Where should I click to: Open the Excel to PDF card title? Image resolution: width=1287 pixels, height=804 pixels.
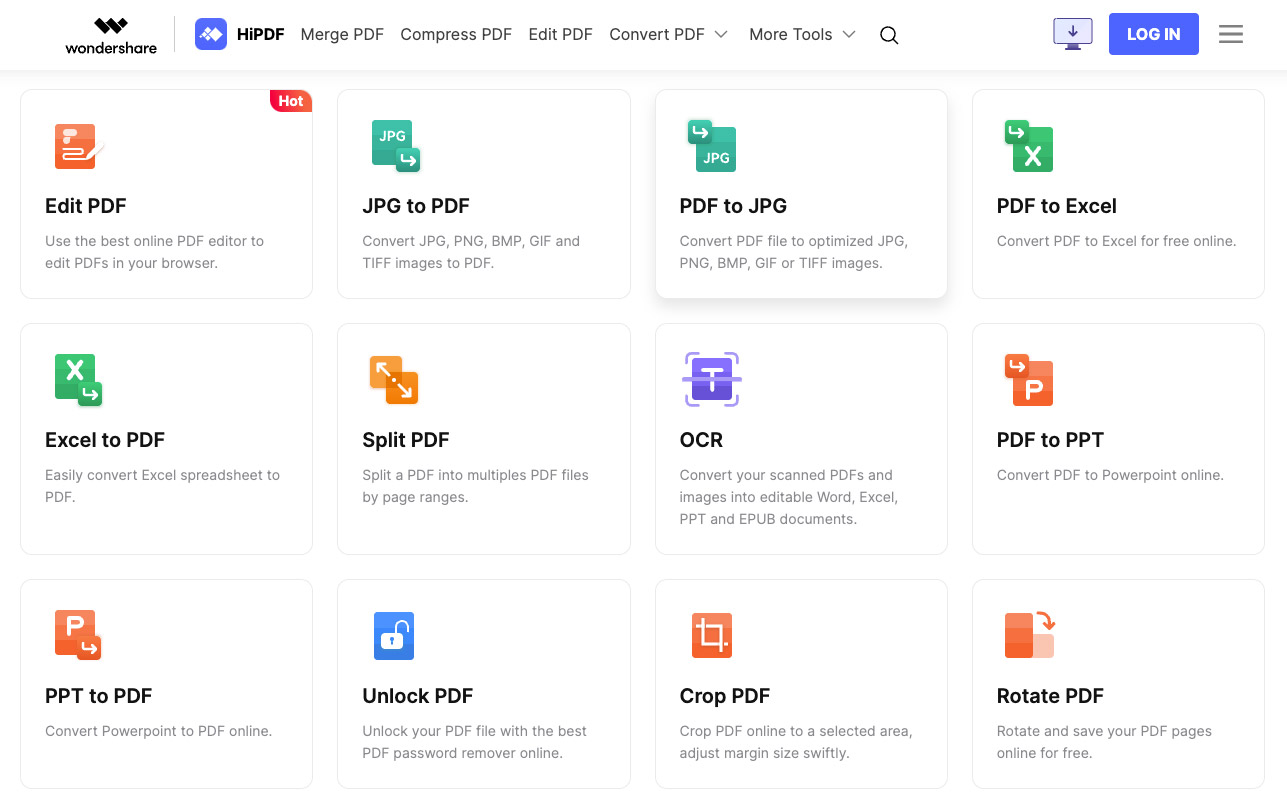pyautogui.click(x=105, y=440)
